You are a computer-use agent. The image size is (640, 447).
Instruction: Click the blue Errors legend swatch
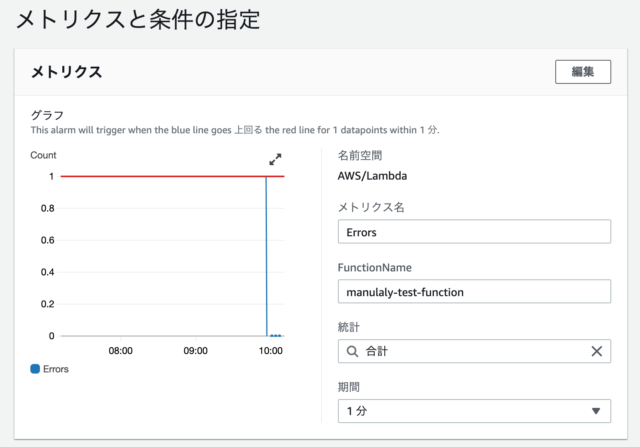tap(36, 369)
